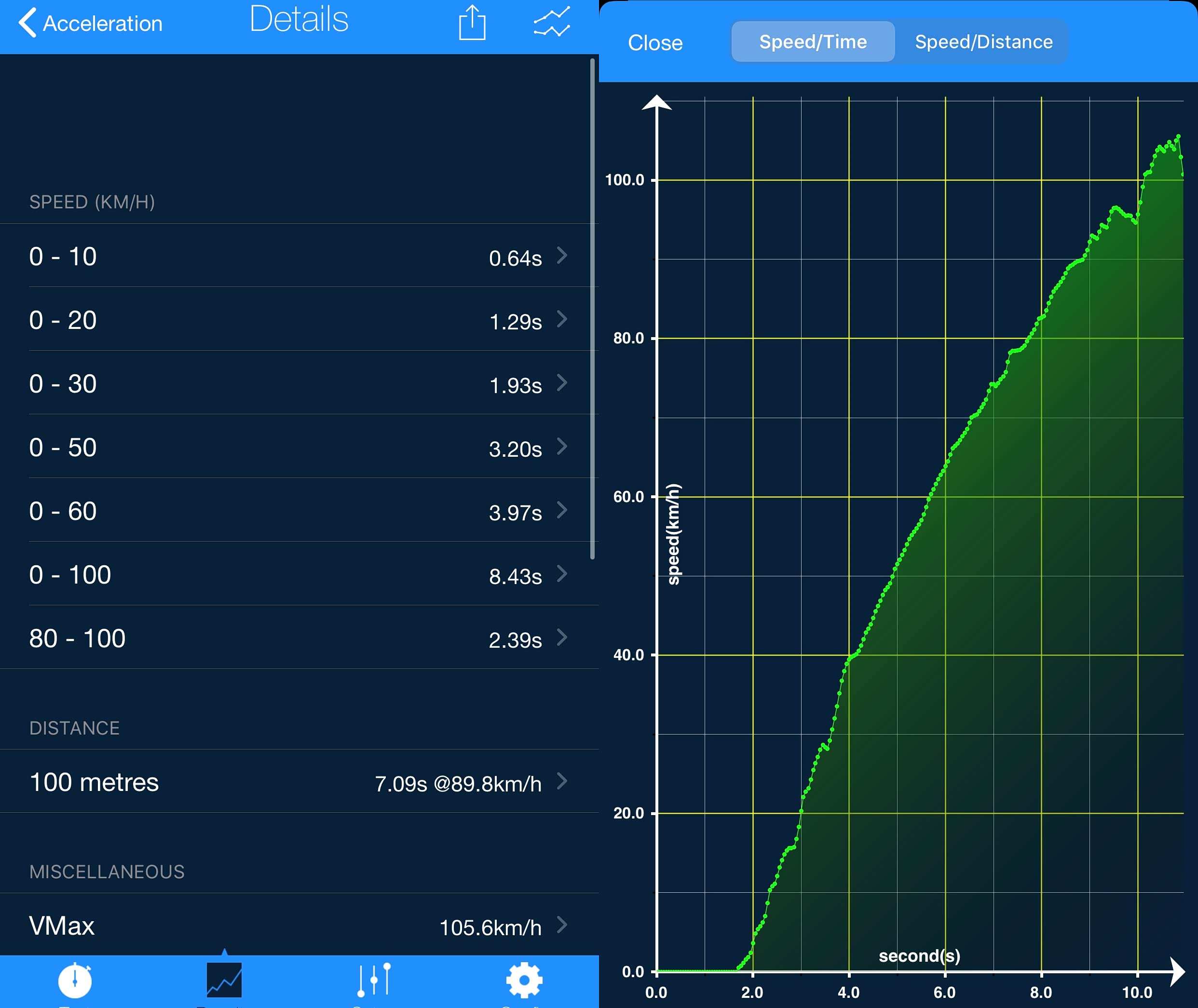This screenshot has width=1198, height=1008.
Task: Expand the 0 - 100 row chevron
Action: click(562, 573)
